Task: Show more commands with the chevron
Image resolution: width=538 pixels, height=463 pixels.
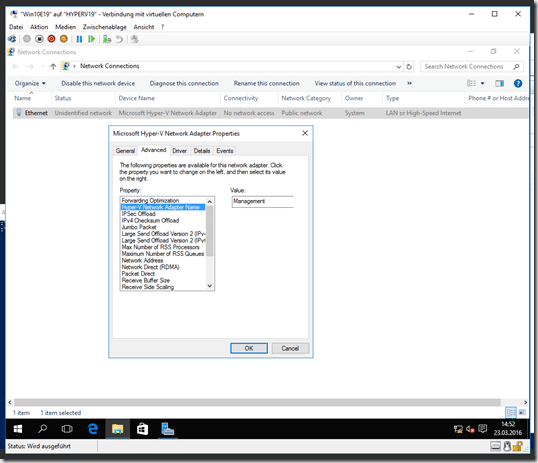Action: tap(409, 83)
